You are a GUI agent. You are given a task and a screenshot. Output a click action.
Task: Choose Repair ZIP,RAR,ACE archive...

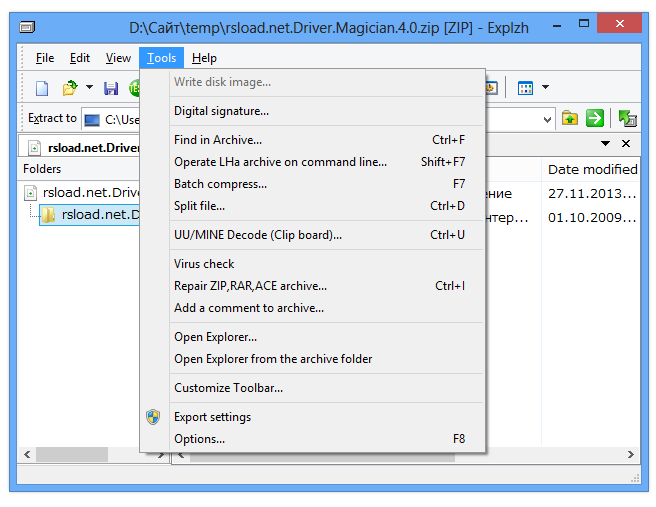[x=326, y=286]
